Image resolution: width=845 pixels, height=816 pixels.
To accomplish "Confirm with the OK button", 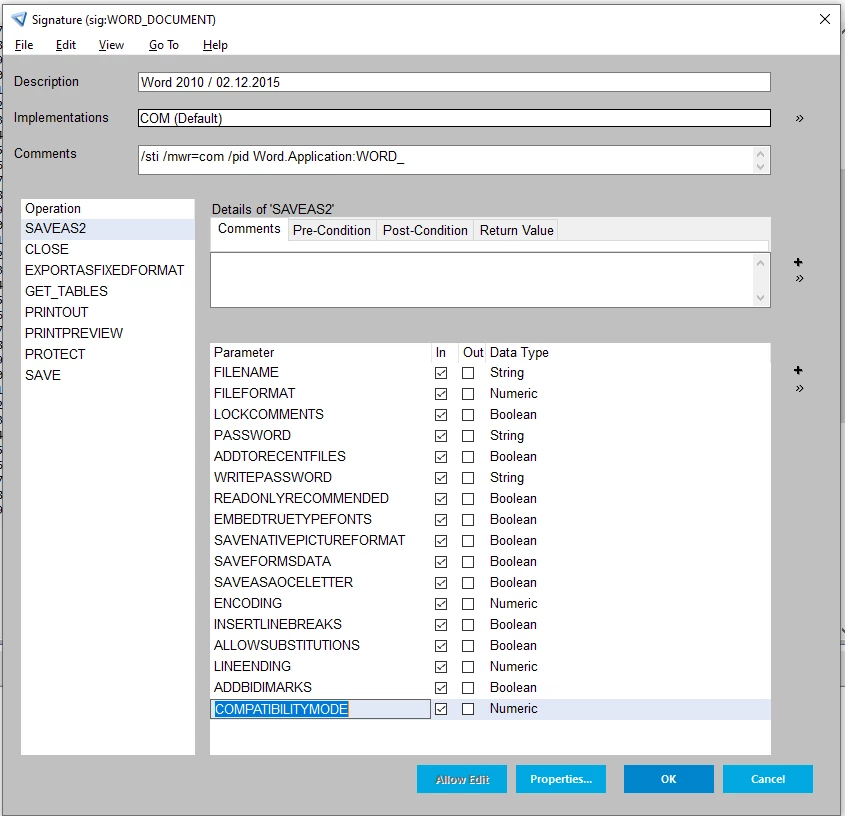I will tap(669, 779).
